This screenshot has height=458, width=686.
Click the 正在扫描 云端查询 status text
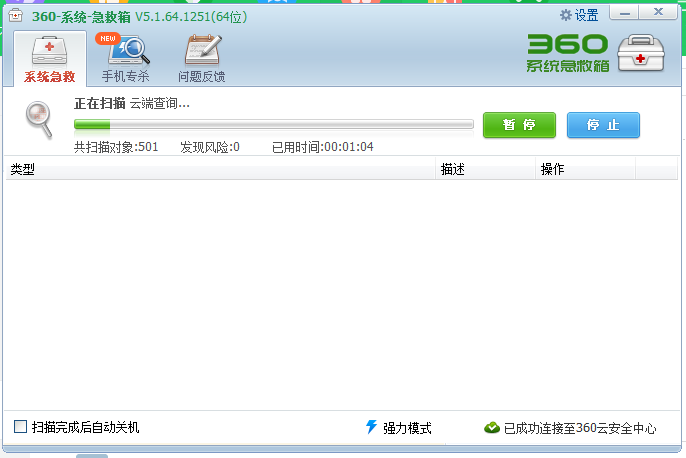(x=132, y=104)
